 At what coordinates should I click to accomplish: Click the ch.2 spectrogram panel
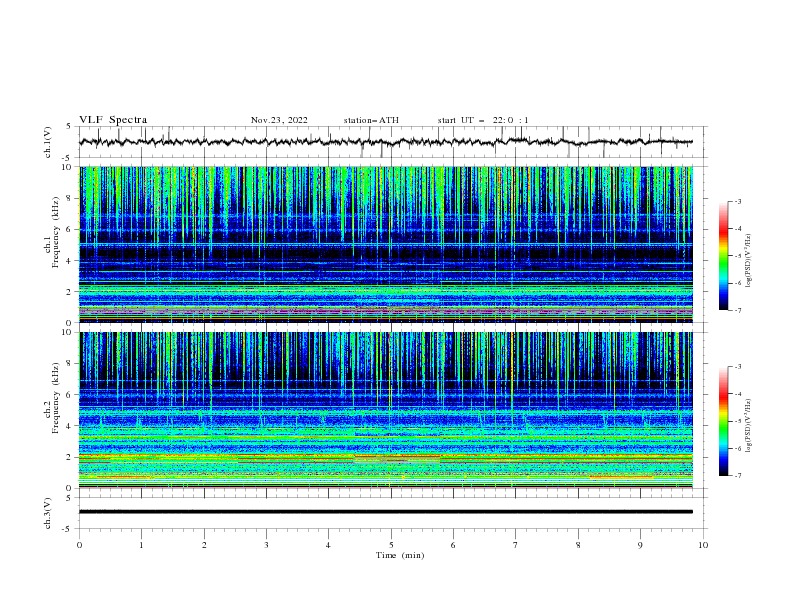[x=386, y=410]
